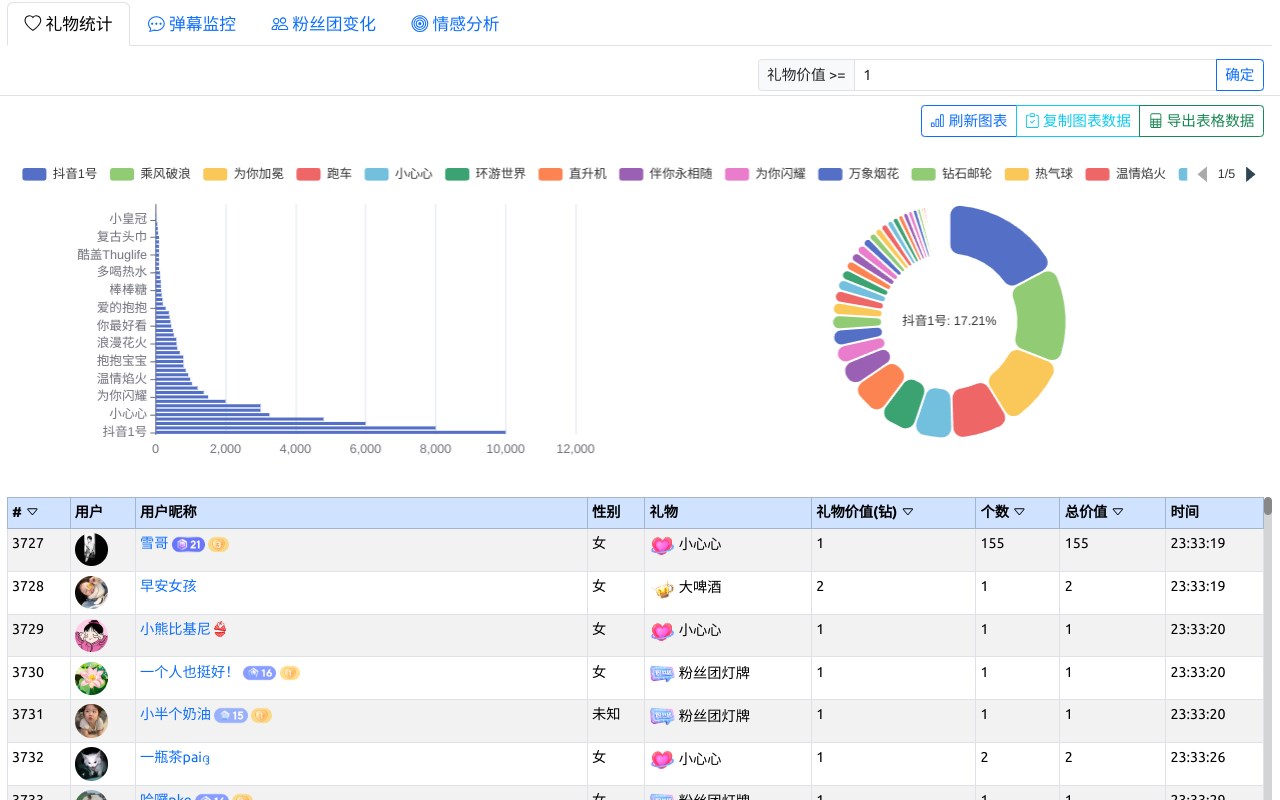Click the 小心心 heart icon in row 3729

pyautogui.click(x=662, y=631)
